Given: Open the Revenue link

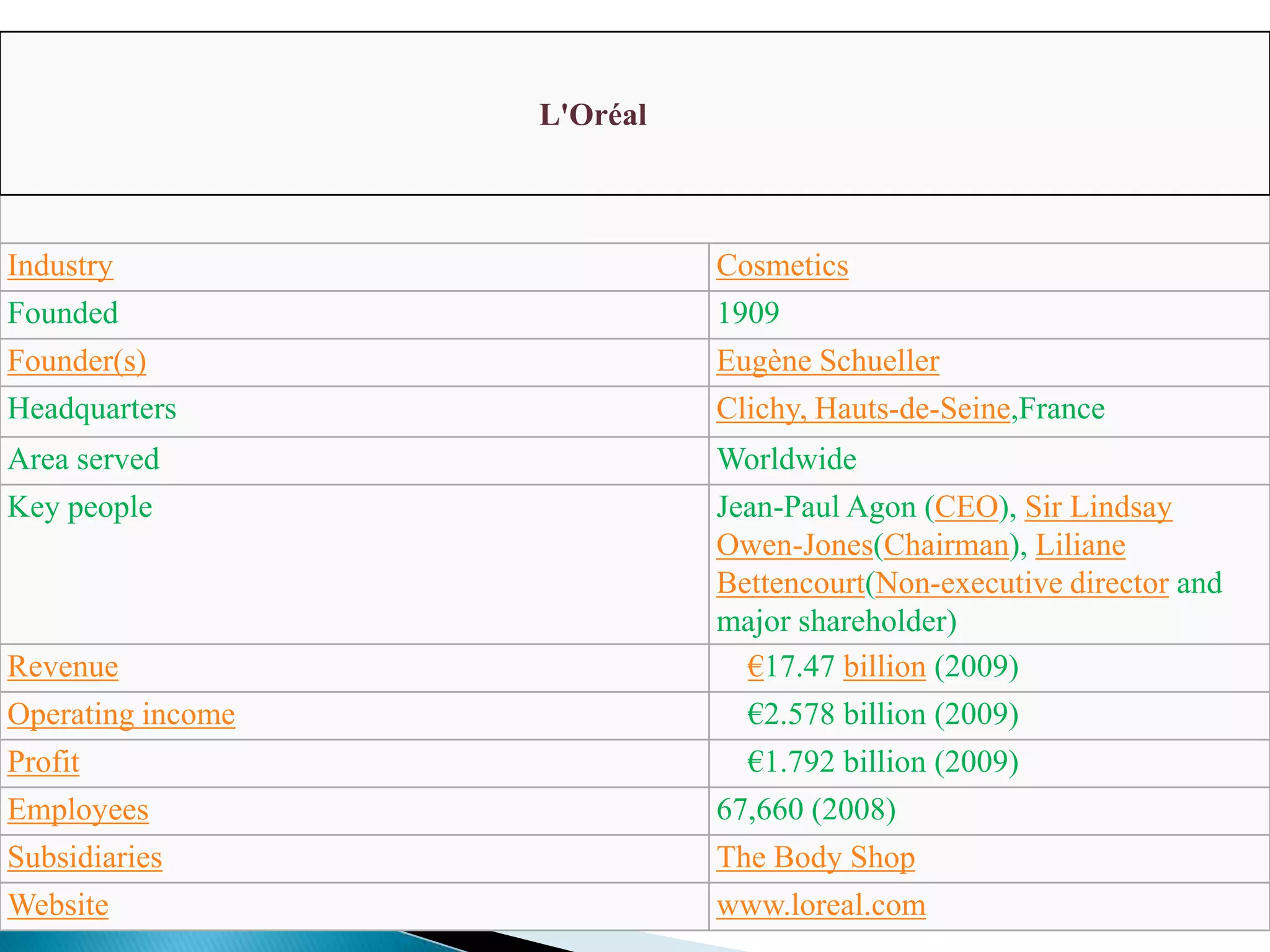Looking at the screenshot, I should [63, 667].
